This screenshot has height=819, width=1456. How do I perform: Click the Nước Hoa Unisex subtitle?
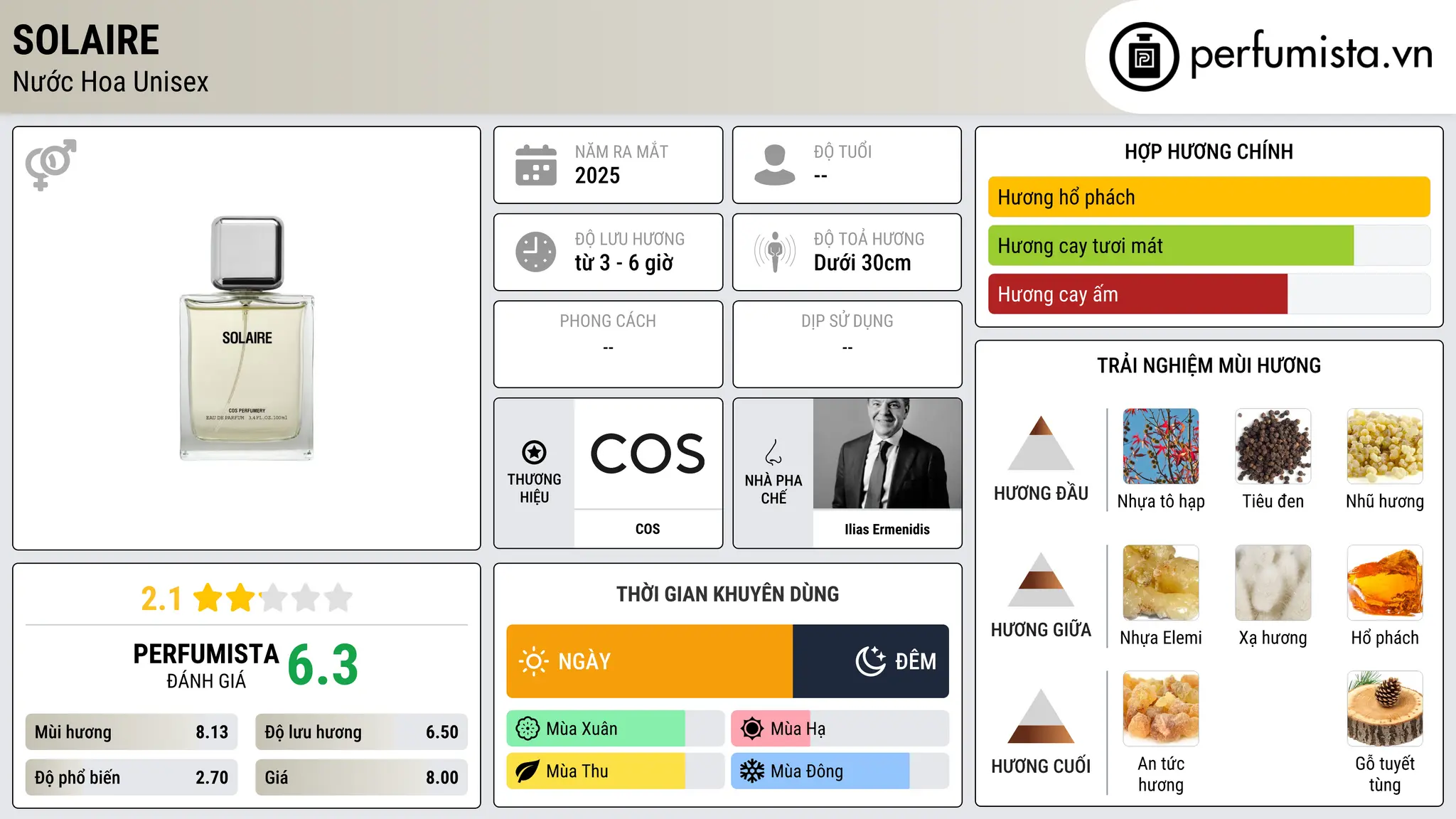[x=111, y=82]
